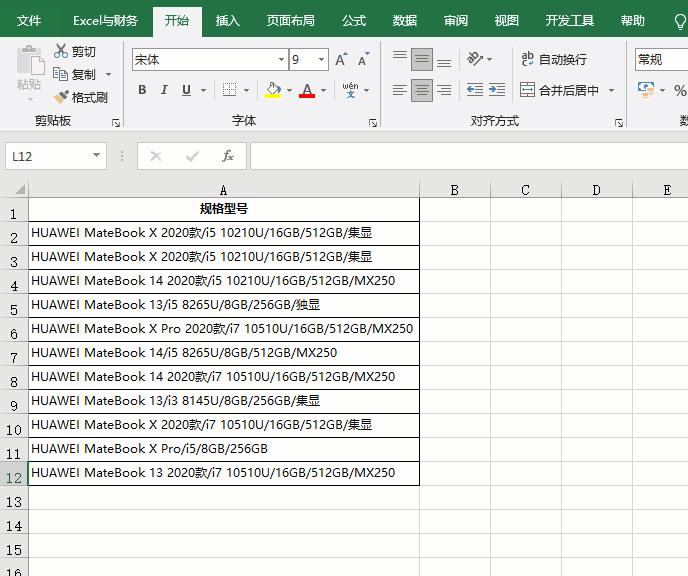Switch to the 数据 (Data) tab

[x=405, y=21]
